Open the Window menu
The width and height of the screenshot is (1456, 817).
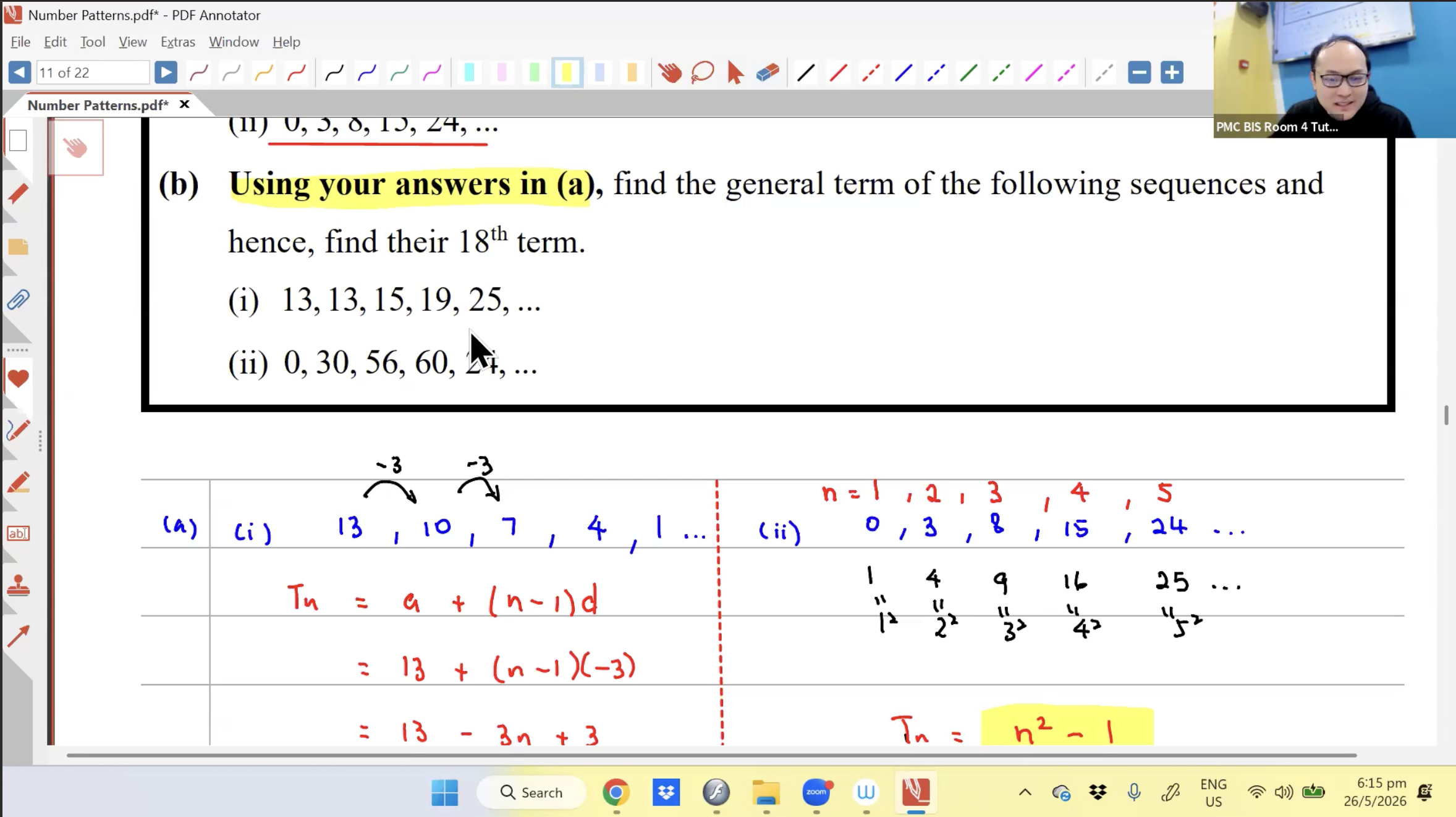(x=234, y=41)
